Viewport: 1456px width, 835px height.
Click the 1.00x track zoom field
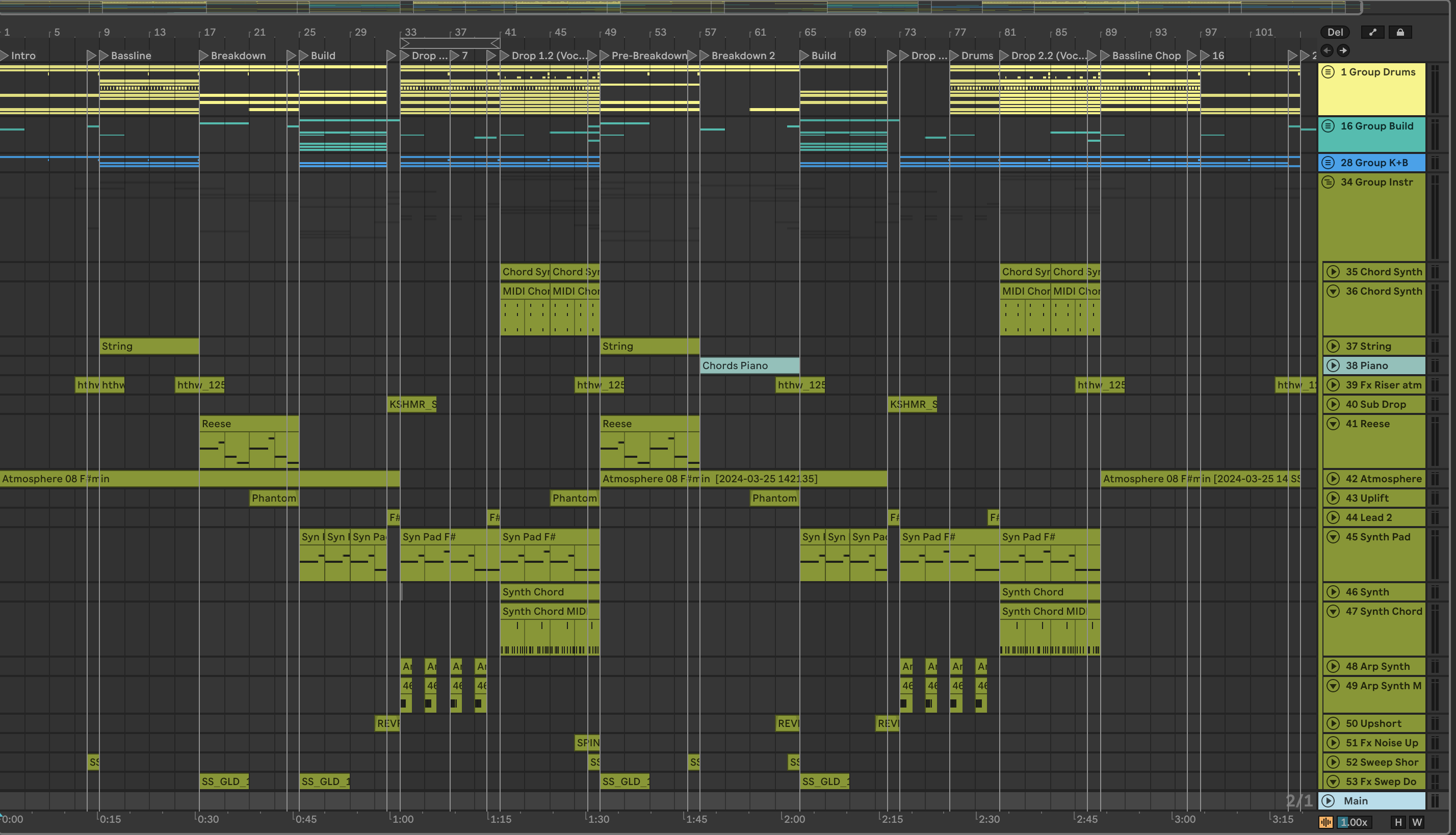[x=1354, y=822]
